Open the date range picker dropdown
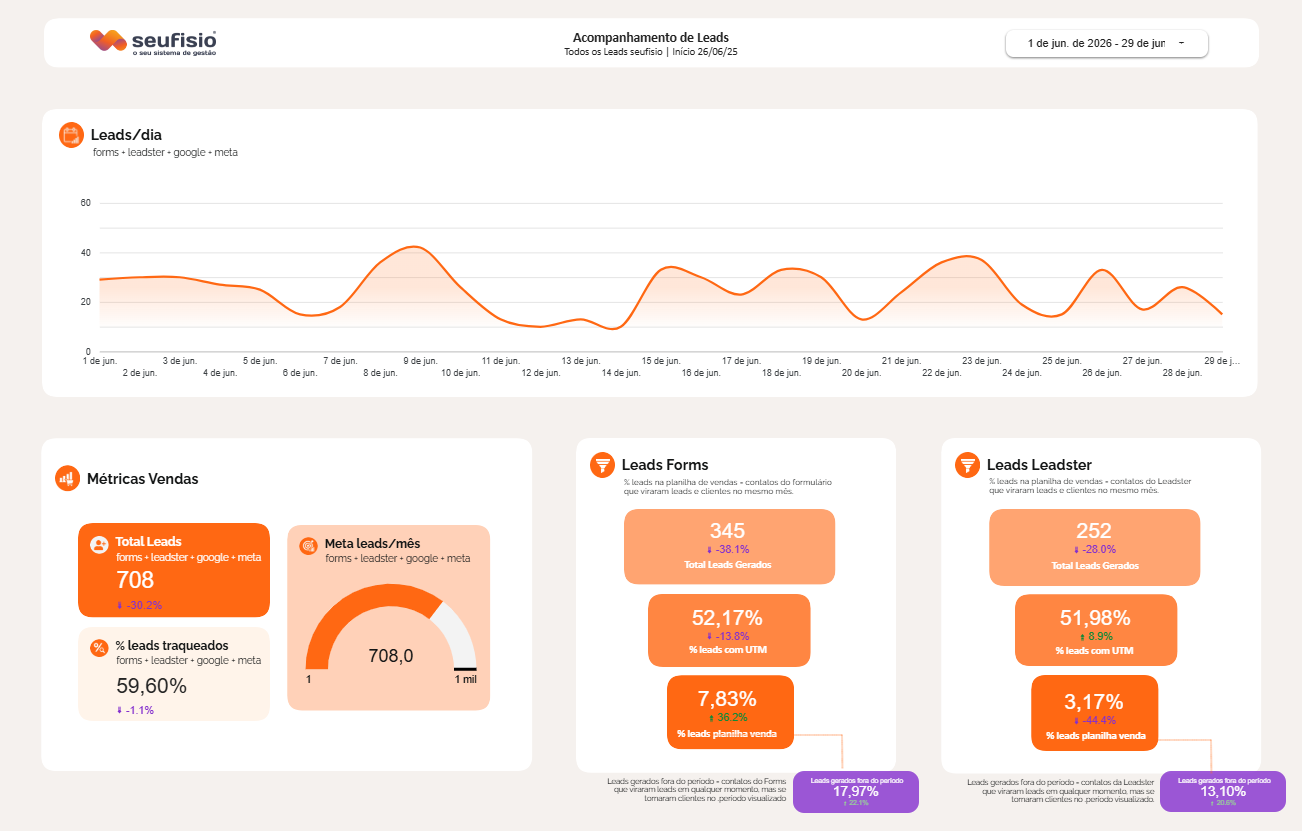 (1106, 43)
